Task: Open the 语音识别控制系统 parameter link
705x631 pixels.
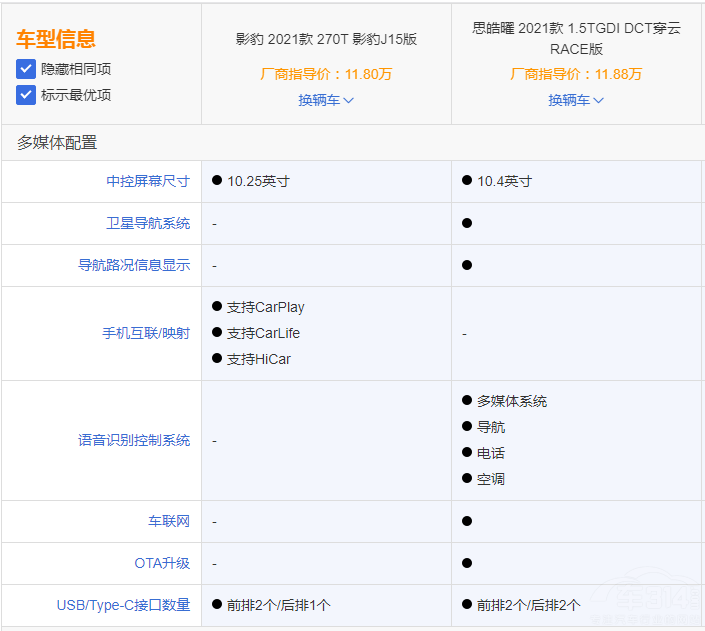Action: pyautogui.click(x=134, y=440)
